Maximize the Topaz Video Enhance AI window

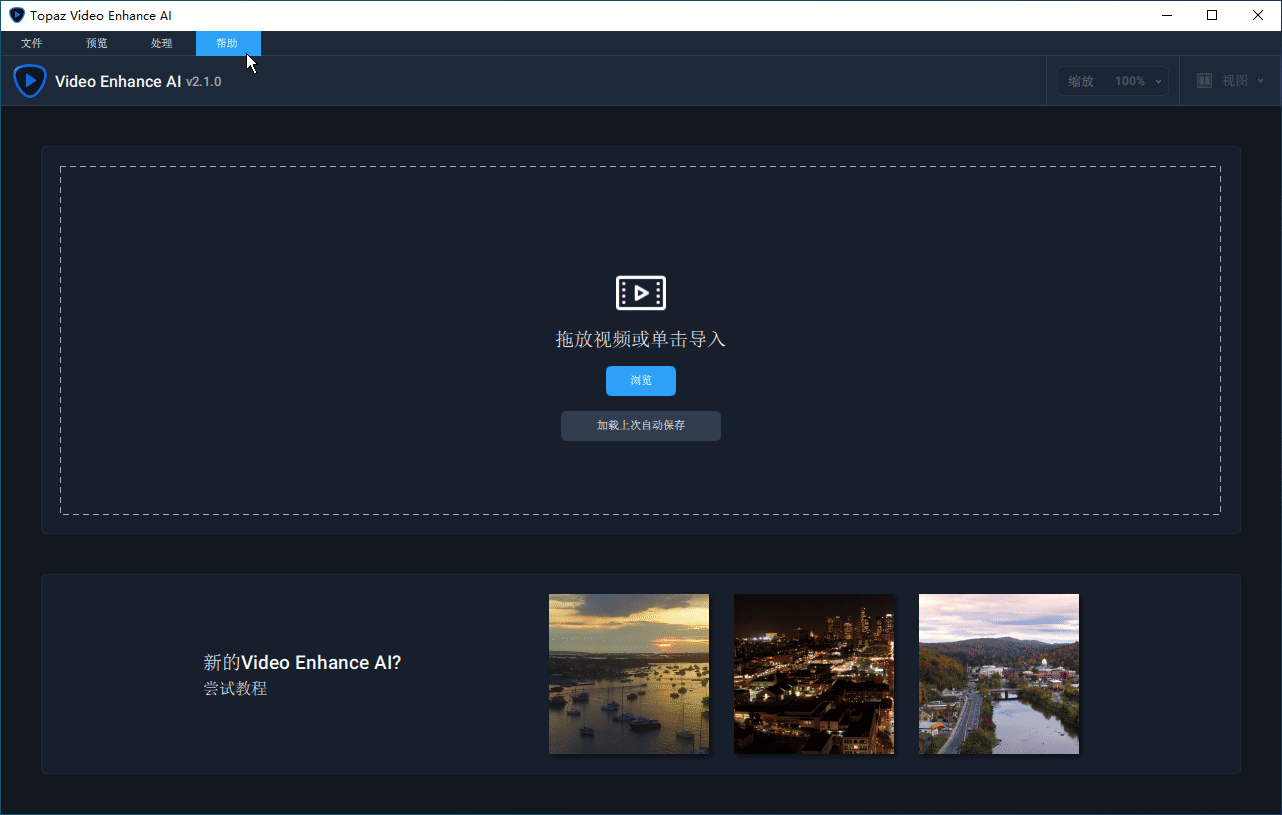pyautogui.click(x=1212, y=15)
